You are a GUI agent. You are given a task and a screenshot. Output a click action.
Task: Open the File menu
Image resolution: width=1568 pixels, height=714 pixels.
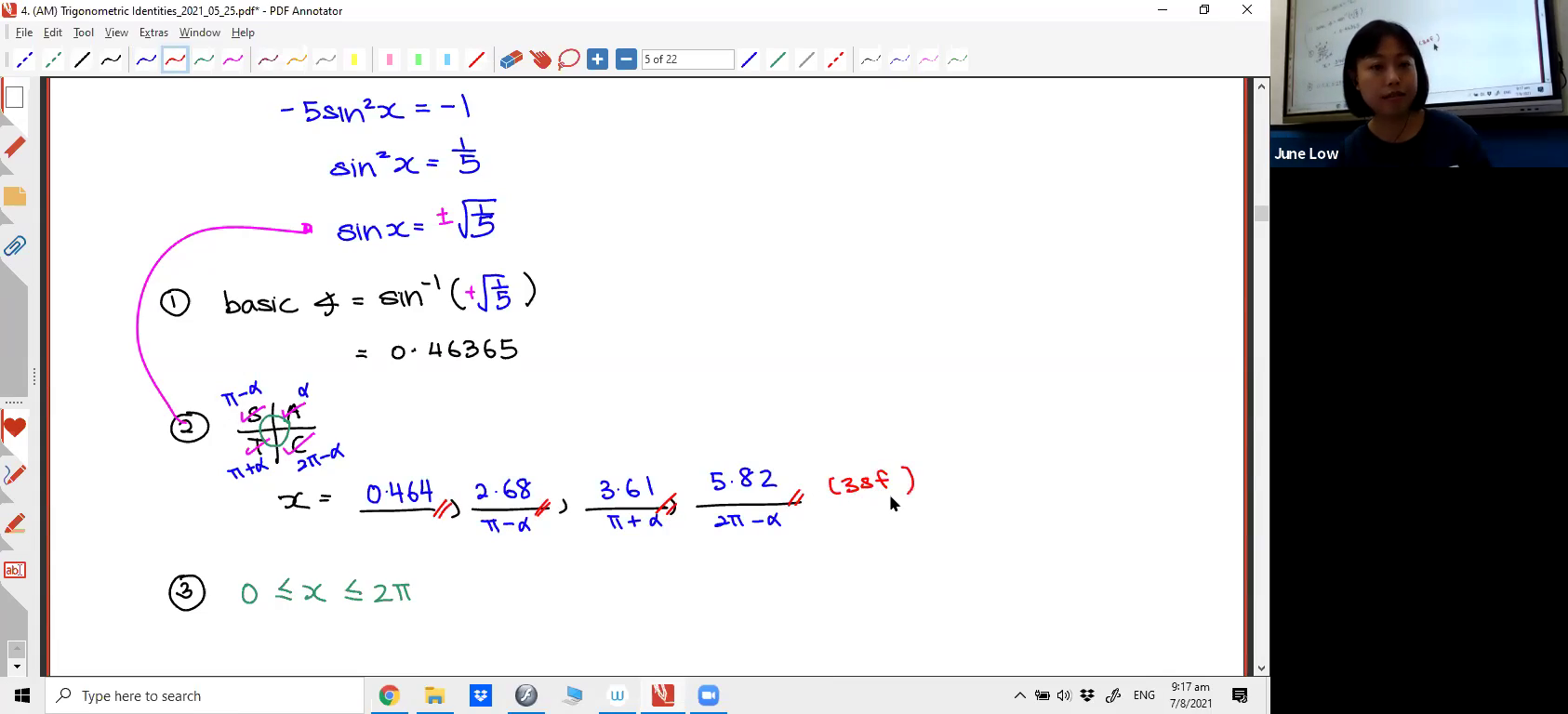coord(24,33)
